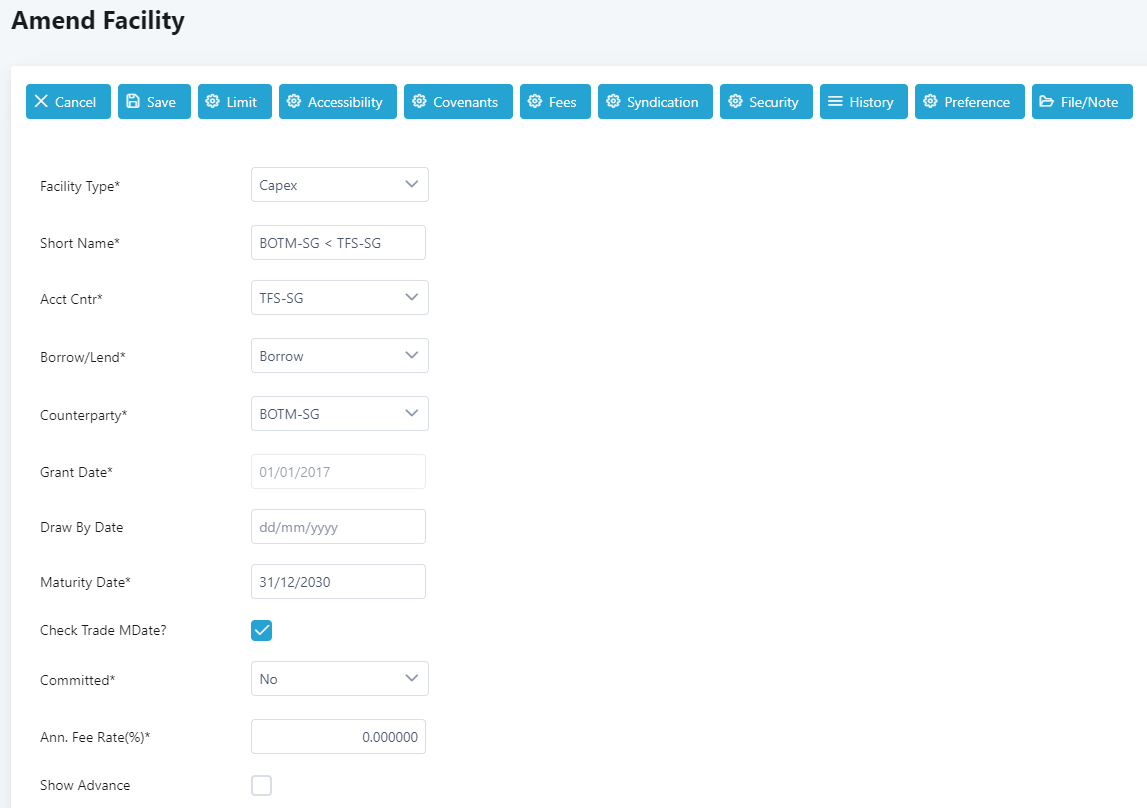
Task: Open Limit settings via gear icon
Action: (212, 102)
